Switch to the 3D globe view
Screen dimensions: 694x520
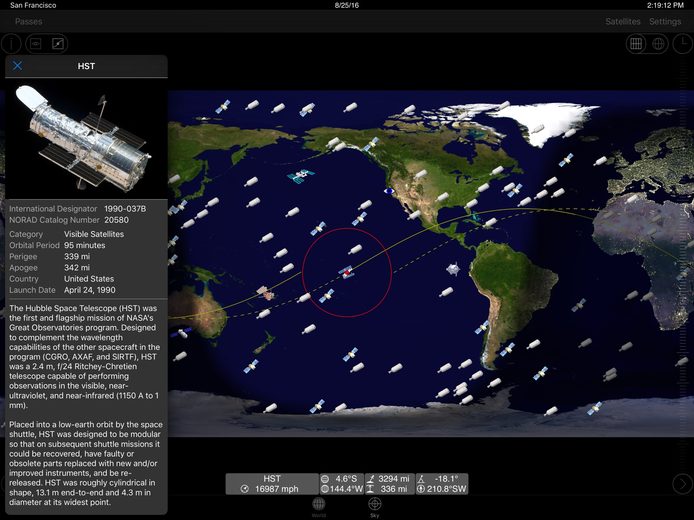pos(658,44)
